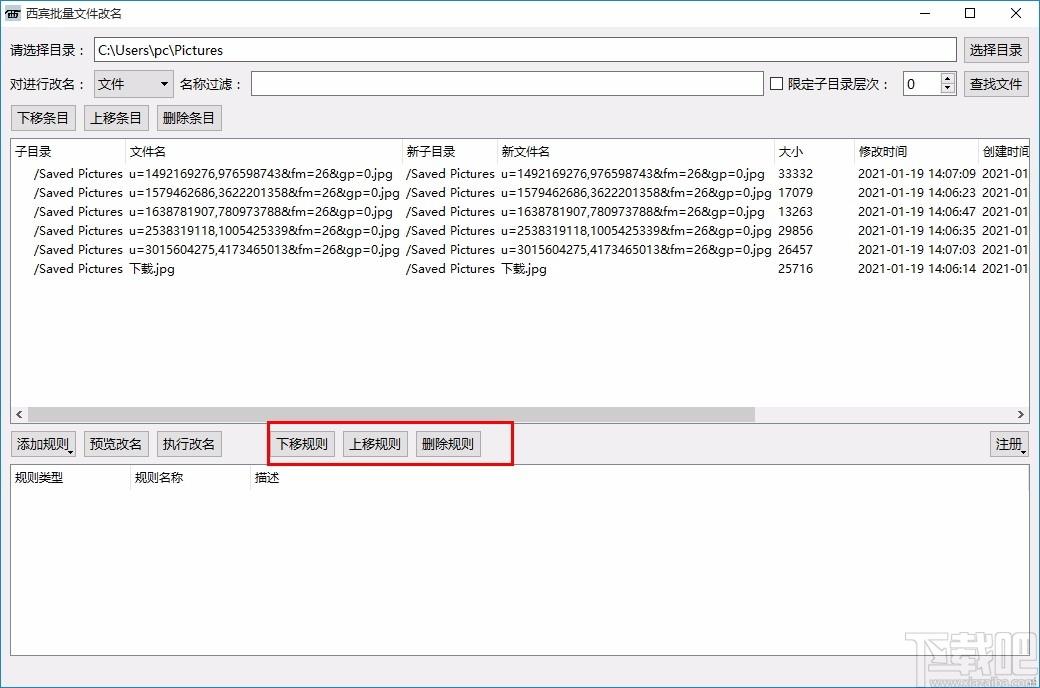This screenshot has width=1040, height=688.
Task: Click the 预览改名 button
Action: pos(116,444)
